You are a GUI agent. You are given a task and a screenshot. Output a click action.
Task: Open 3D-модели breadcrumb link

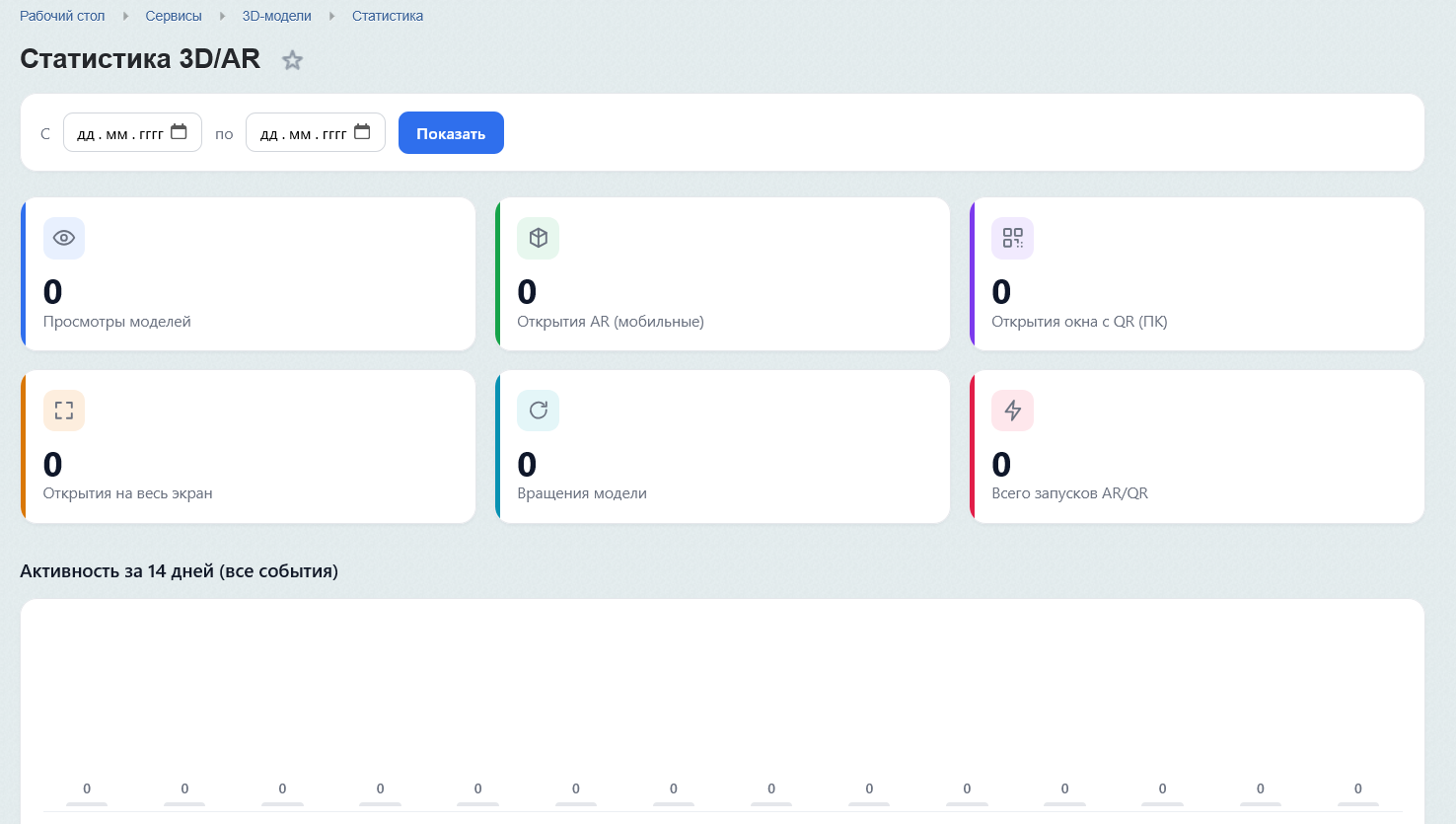pyautogui.click(x=277, y=16)
